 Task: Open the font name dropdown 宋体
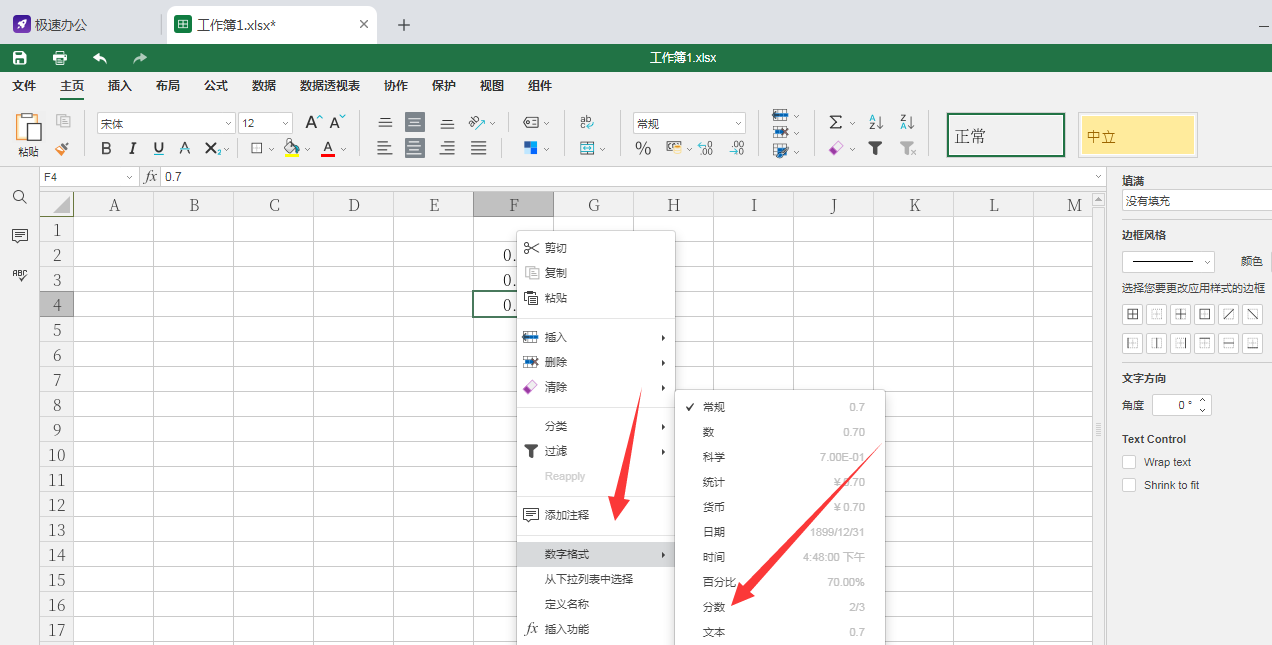point(166,123)
